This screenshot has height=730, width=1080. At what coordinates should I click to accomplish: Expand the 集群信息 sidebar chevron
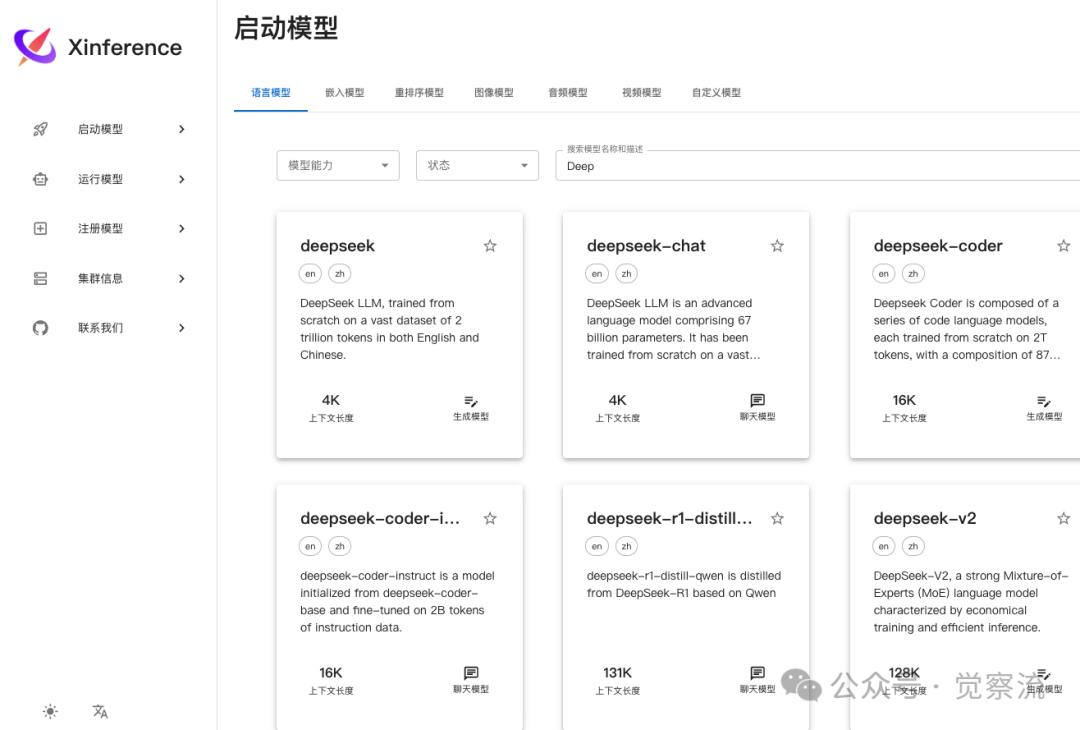click(182, 278)
